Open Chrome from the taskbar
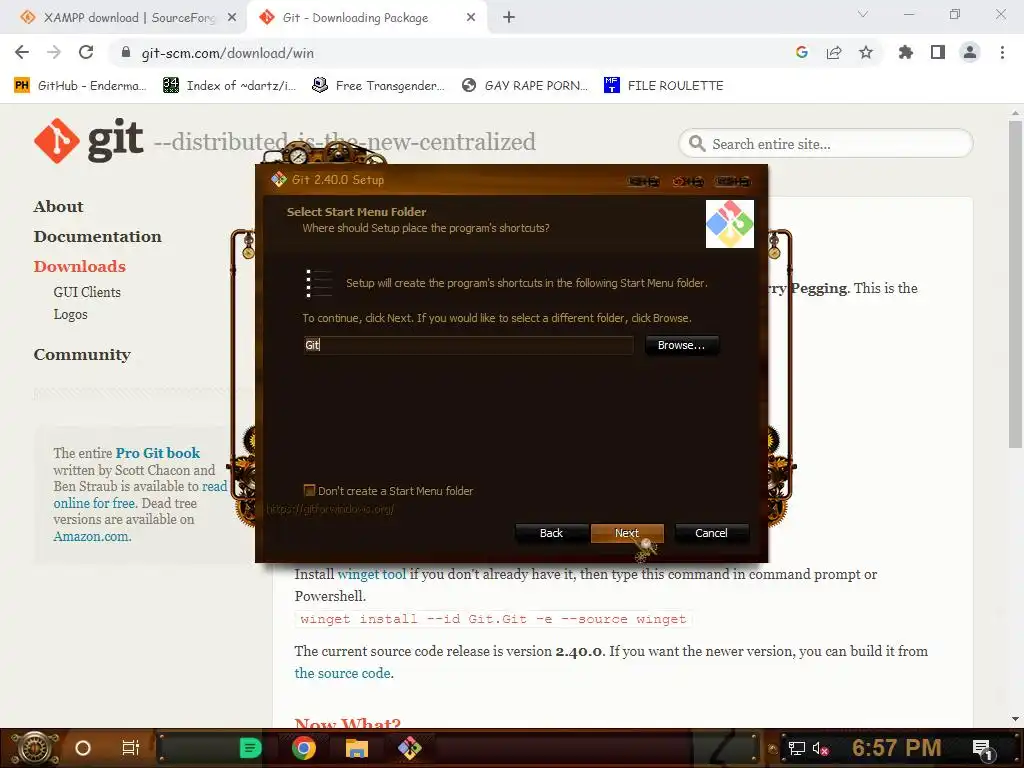Image resolution: width=1024 pixels, height=768 pixels. tap(304, 748)
